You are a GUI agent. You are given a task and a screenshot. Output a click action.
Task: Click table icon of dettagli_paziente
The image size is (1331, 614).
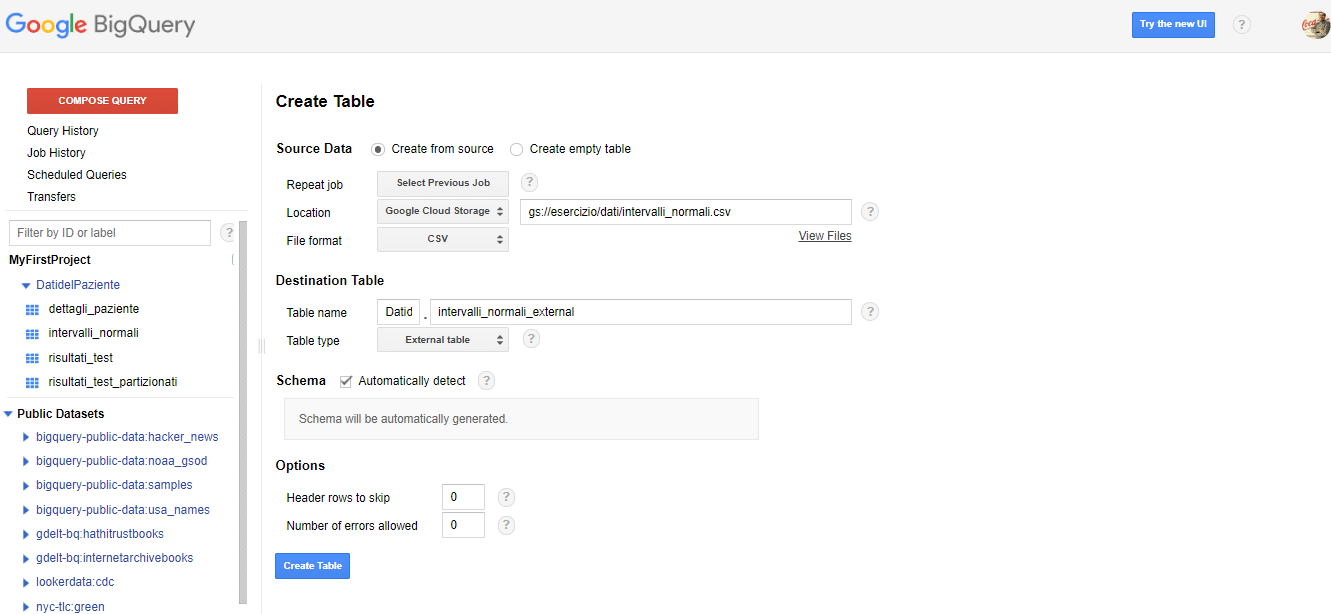pyautogui.click(x=31, y=309)
